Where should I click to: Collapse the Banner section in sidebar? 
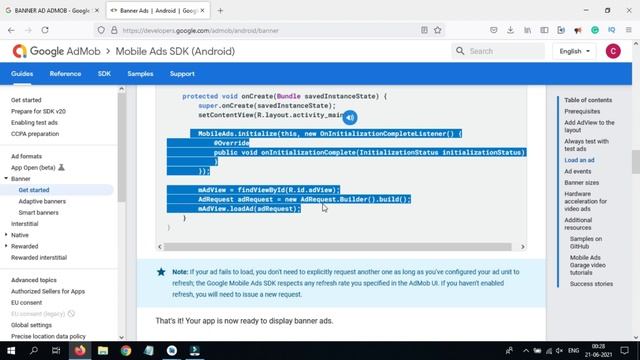[x=6, y=178]
